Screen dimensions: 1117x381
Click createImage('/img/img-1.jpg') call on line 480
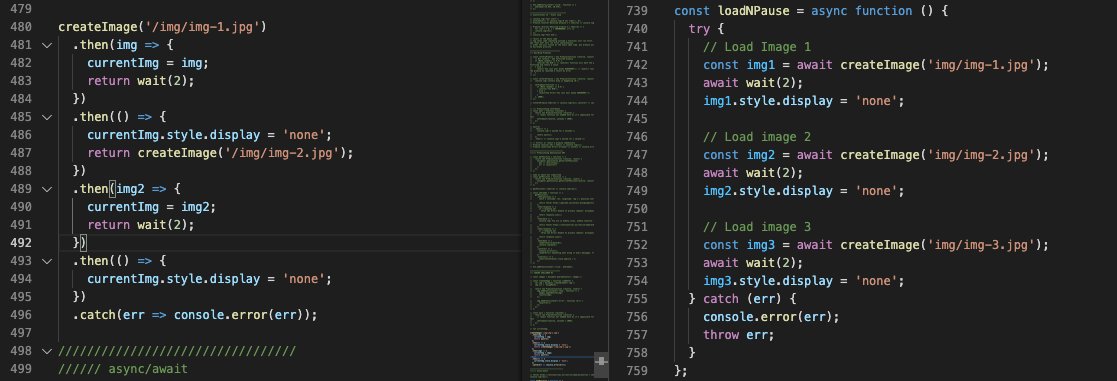tap(162, 27)
